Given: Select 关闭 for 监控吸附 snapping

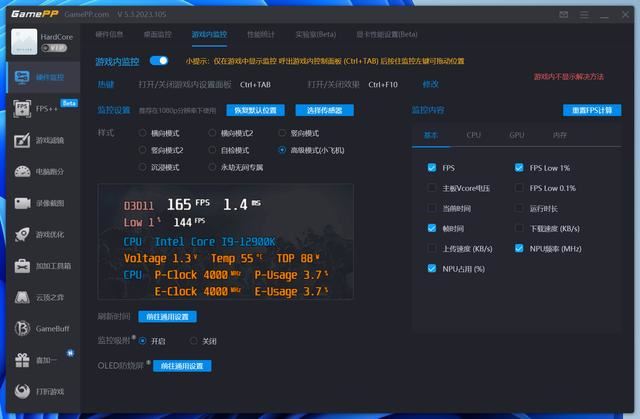Looking at the screenshot, I should point(193,341).
